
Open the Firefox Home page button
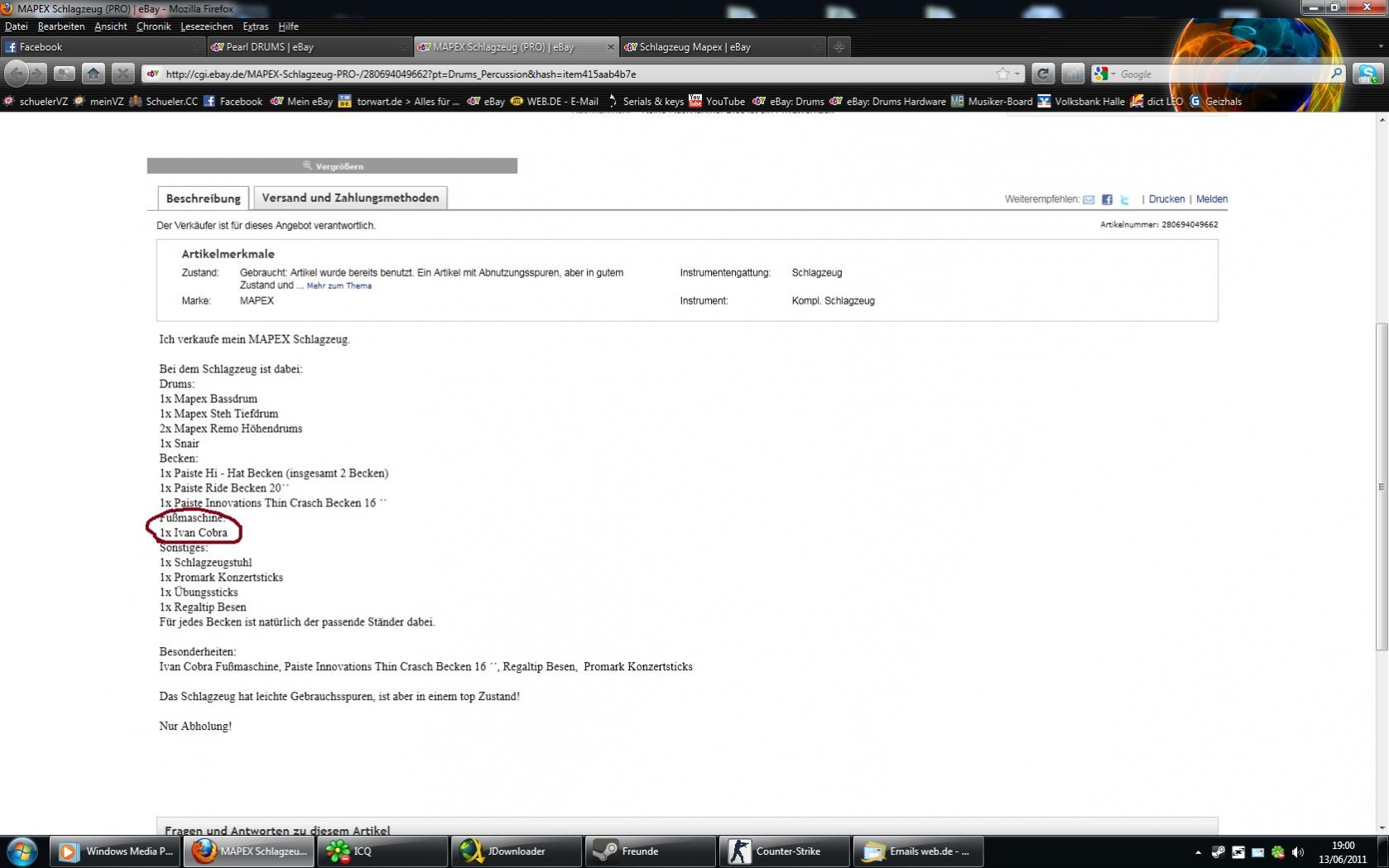(x=94, y=74)
